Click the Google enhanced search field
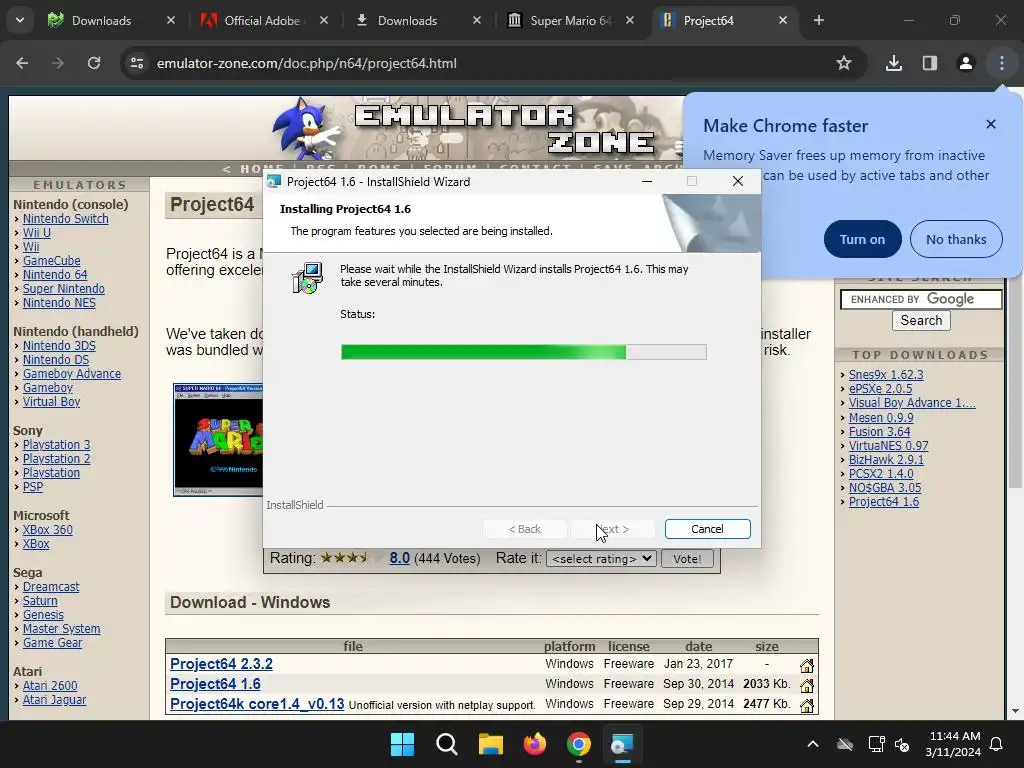Image resolution: width=1024 pixels, height=768 pixels. pos(921,299)
